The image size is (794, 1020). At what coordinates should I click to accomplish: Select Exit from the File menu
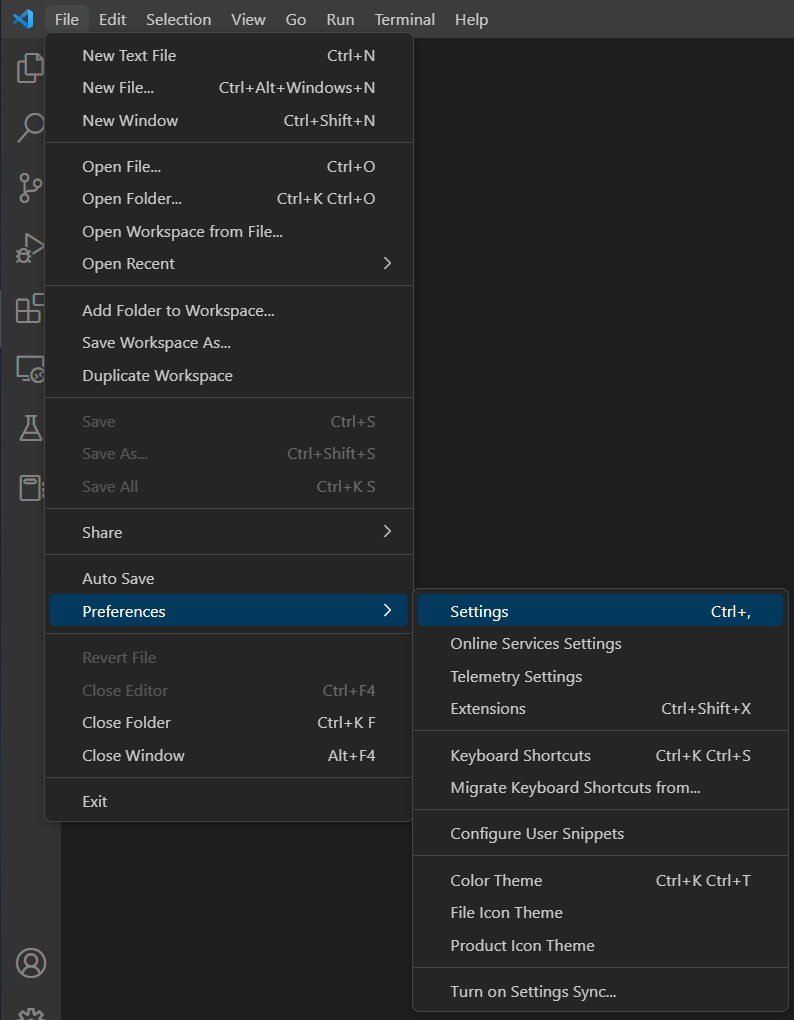pyautogui.click(x=94, y=800)
